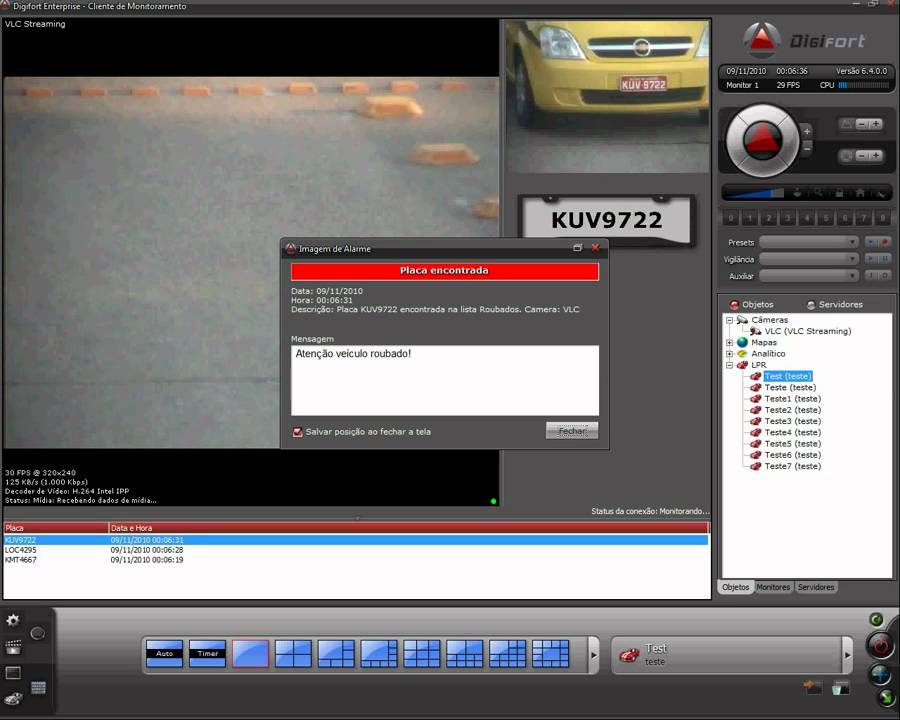Toggle 'Salvar posição ao fechar a tela' checkbox

(297, 432)
